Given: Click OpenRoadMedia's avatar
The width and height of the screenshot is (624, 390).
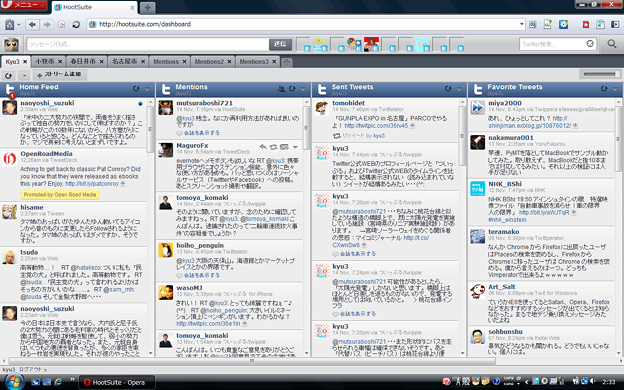Looking at the screenshot, I should tap(10, 158).
